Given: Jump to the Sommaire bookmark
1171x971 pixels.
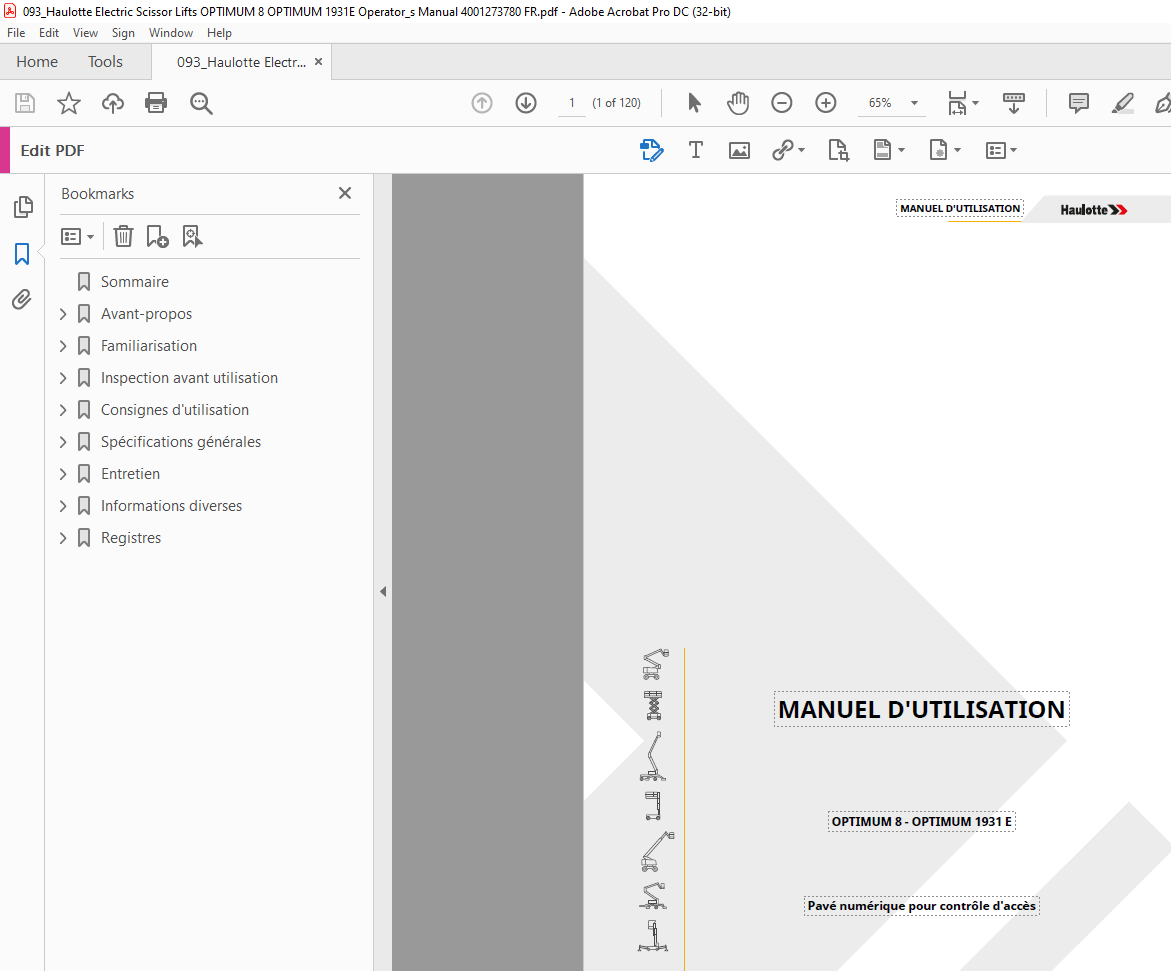Looking at the screenshot, I should point(134,282).
